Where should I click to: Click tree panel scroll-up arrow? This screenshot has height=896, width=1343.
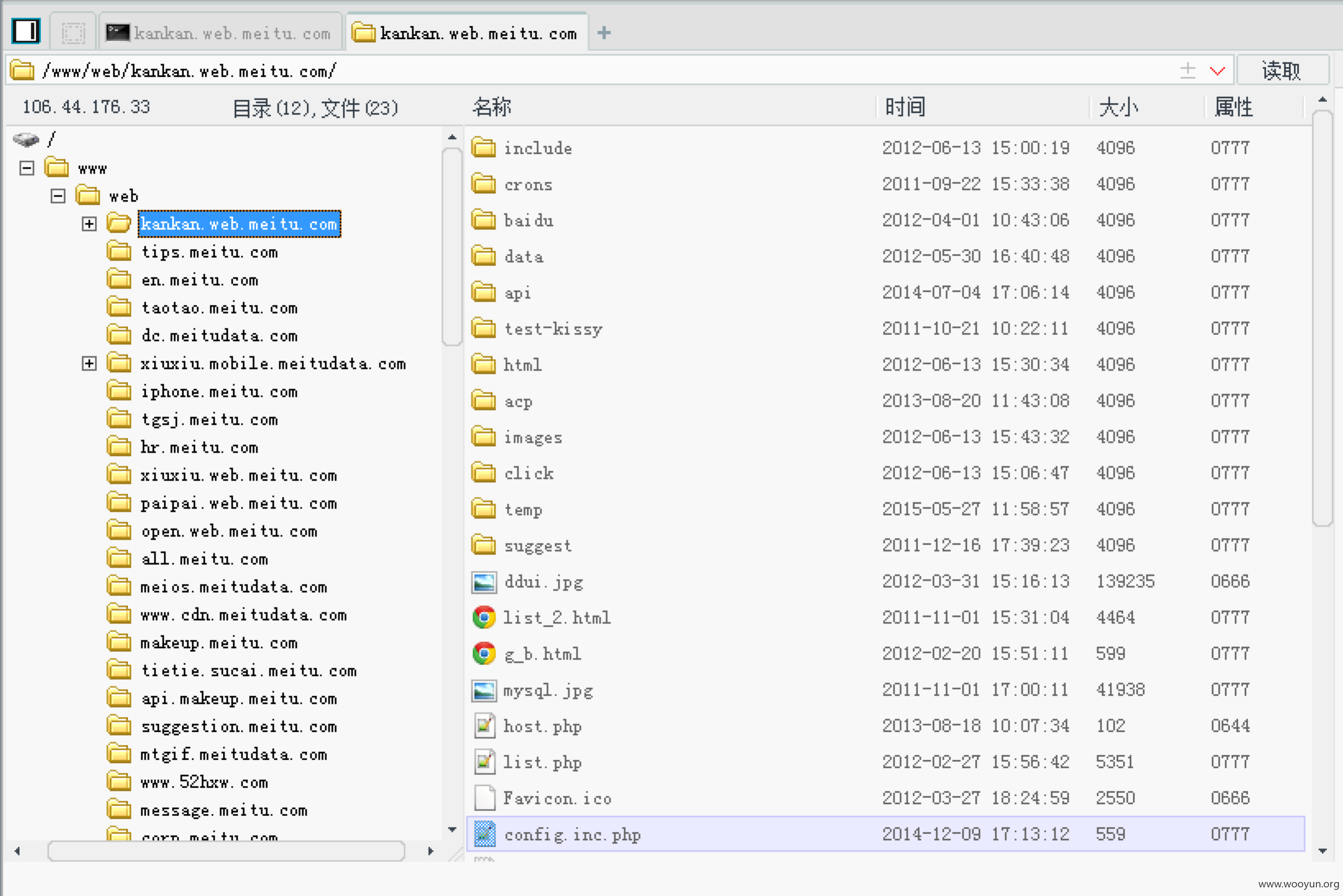coord(451,137)
